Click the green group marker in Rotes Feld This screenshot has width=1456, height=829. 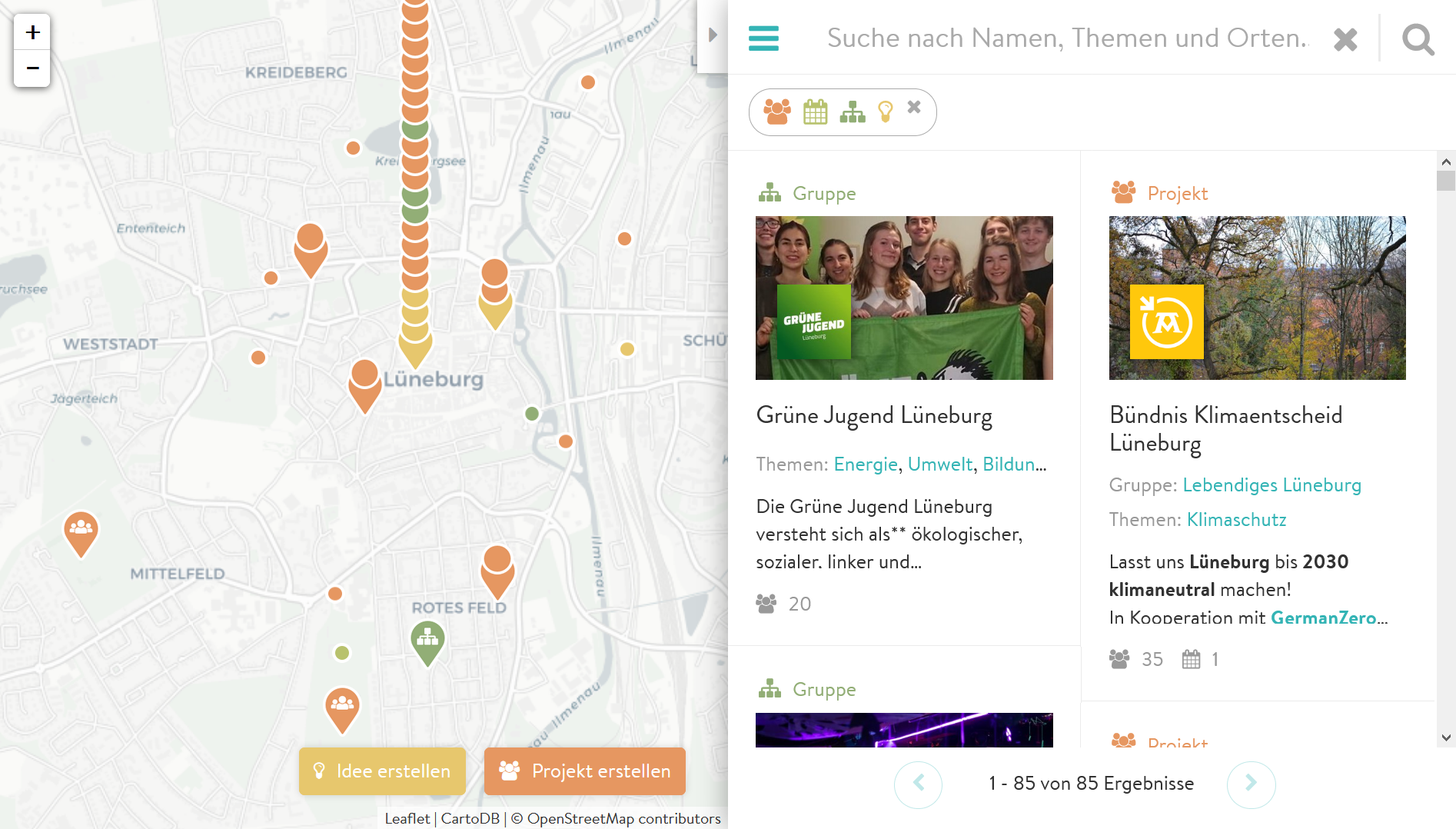pos(427,640)
